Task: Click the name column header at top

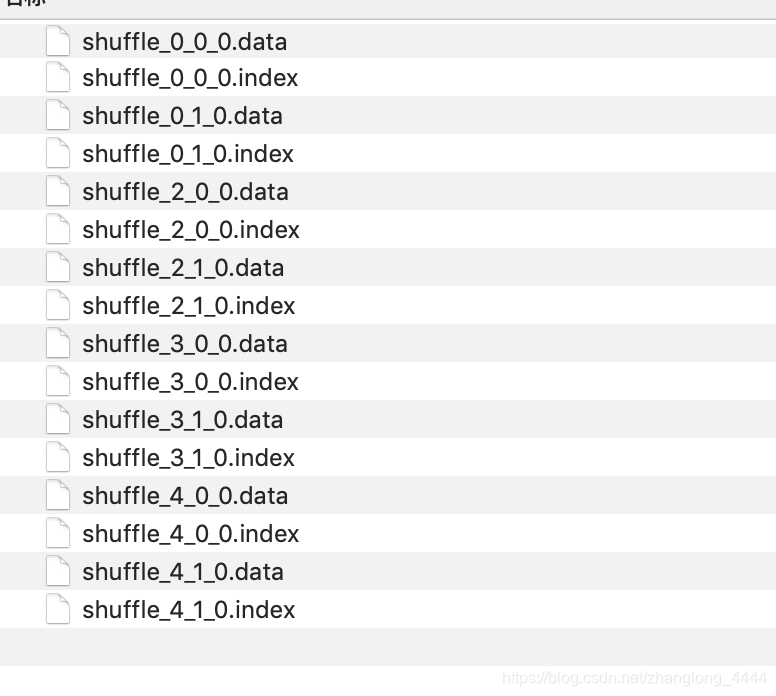Action: coord(26,2)
